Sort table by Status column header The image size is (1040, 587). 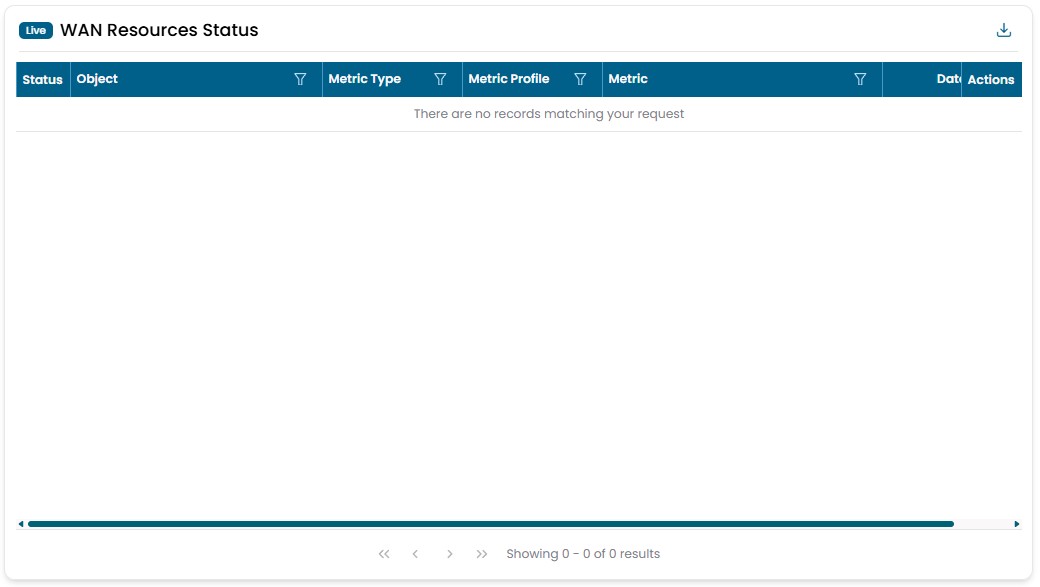42,80
